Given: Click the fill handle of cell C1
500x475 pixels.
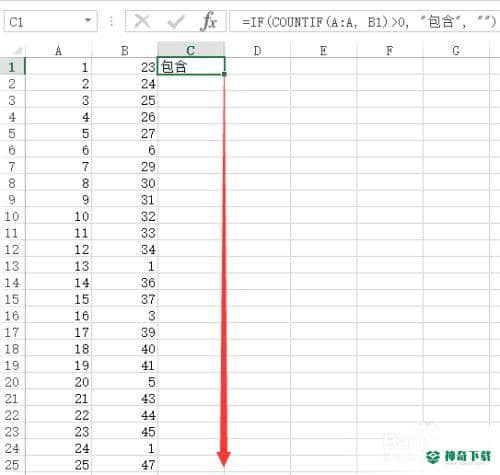Looking at the screenshot, I should [224, 74].
